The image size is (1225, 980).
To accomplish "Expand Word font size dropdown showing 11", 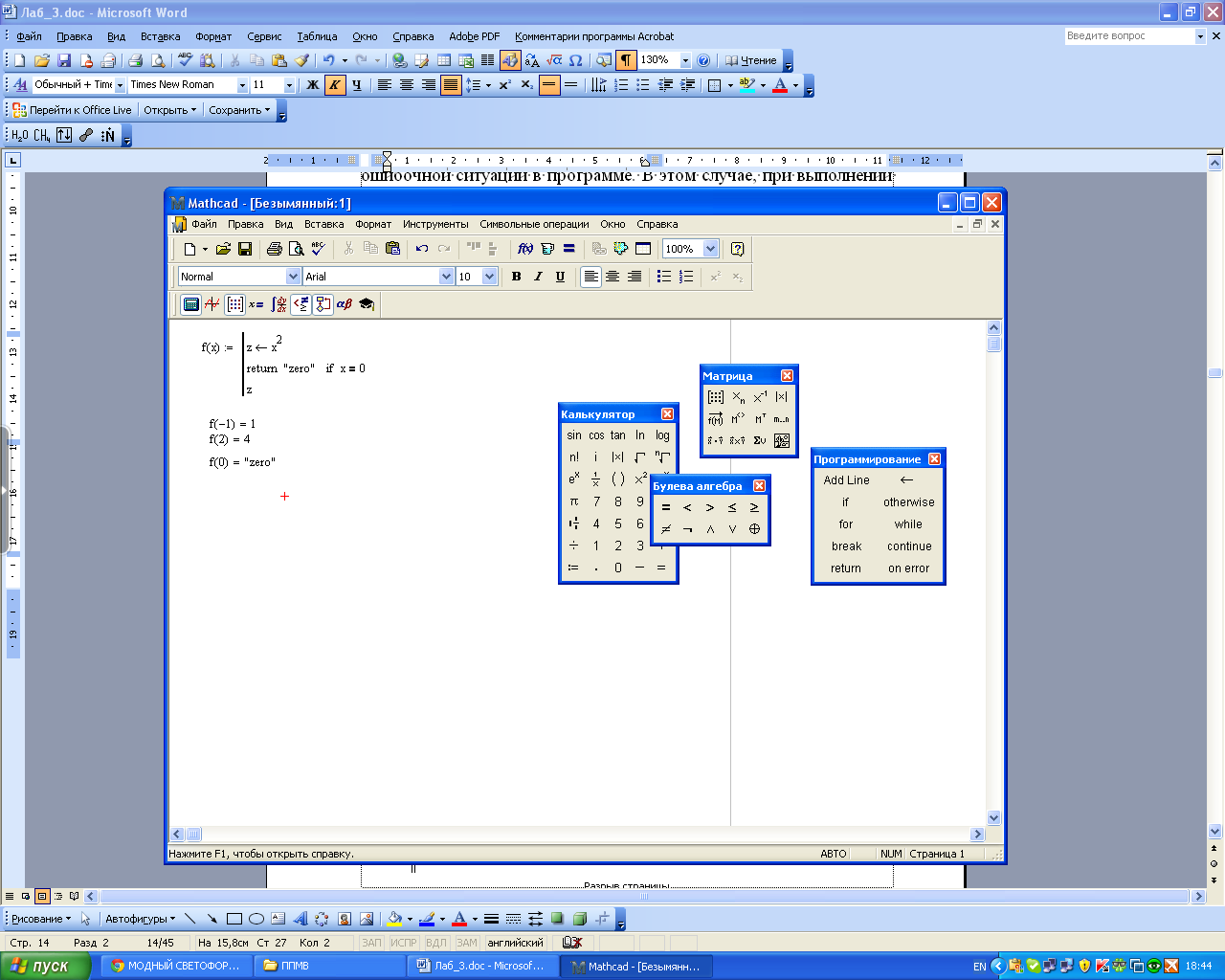I will tap(289, 85).
